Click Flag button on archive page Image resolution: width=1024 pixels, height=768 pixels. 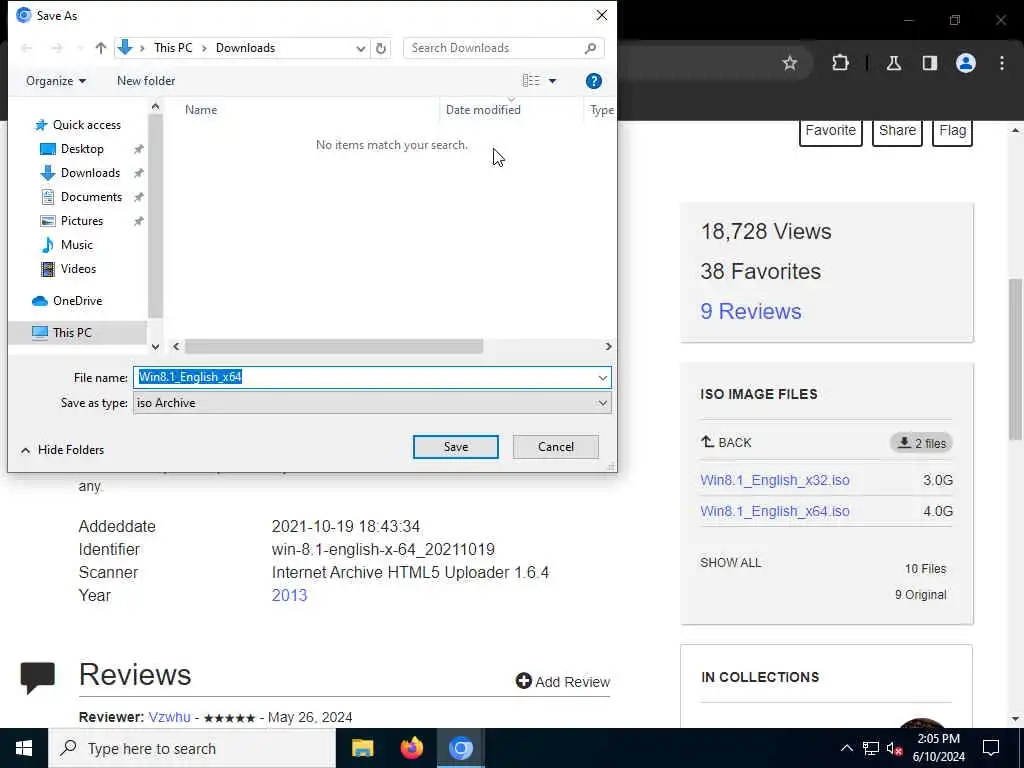[x=953, y=131]
